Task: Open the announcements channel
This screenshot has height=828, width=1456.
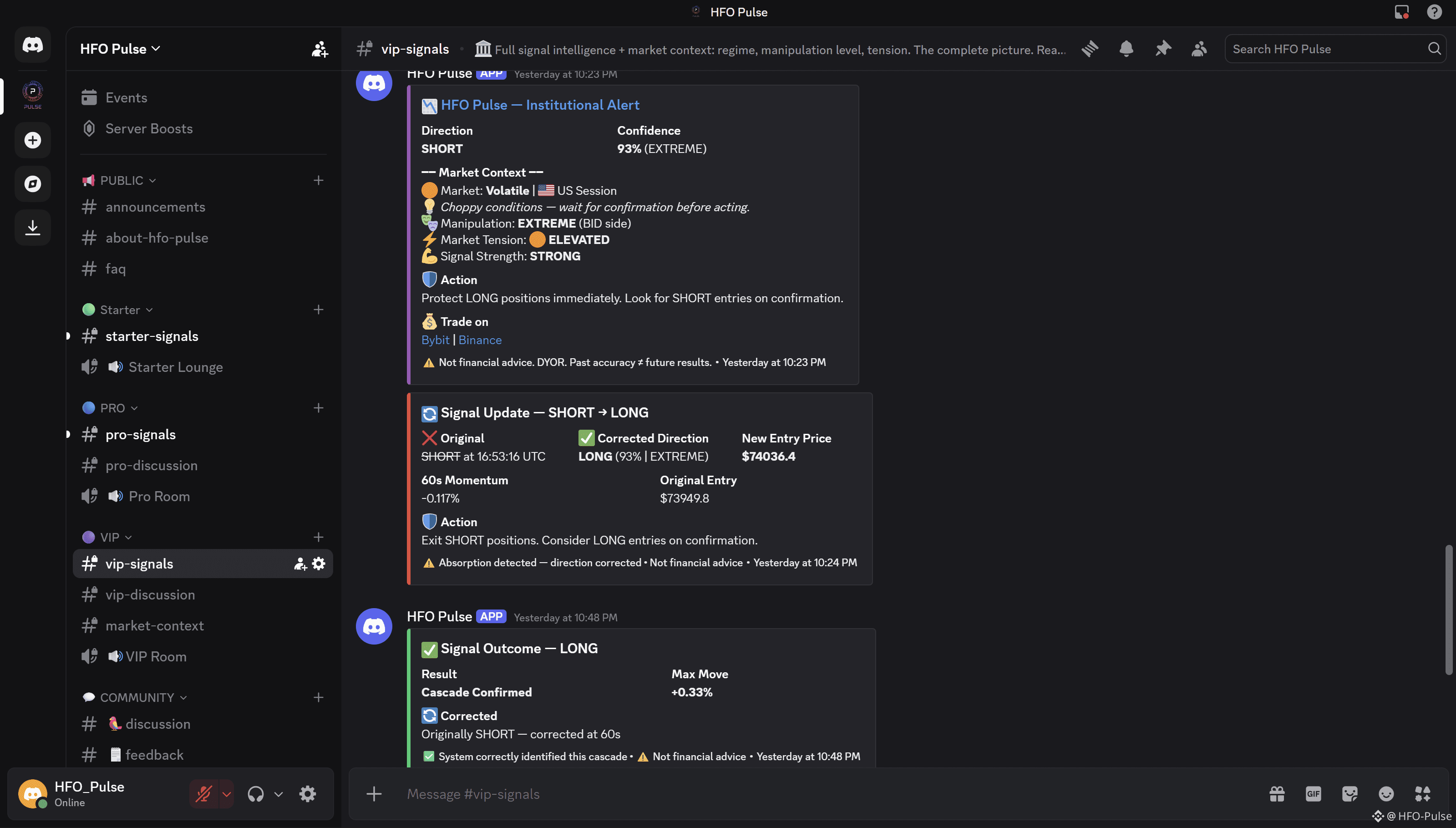Action: (203, 207)
